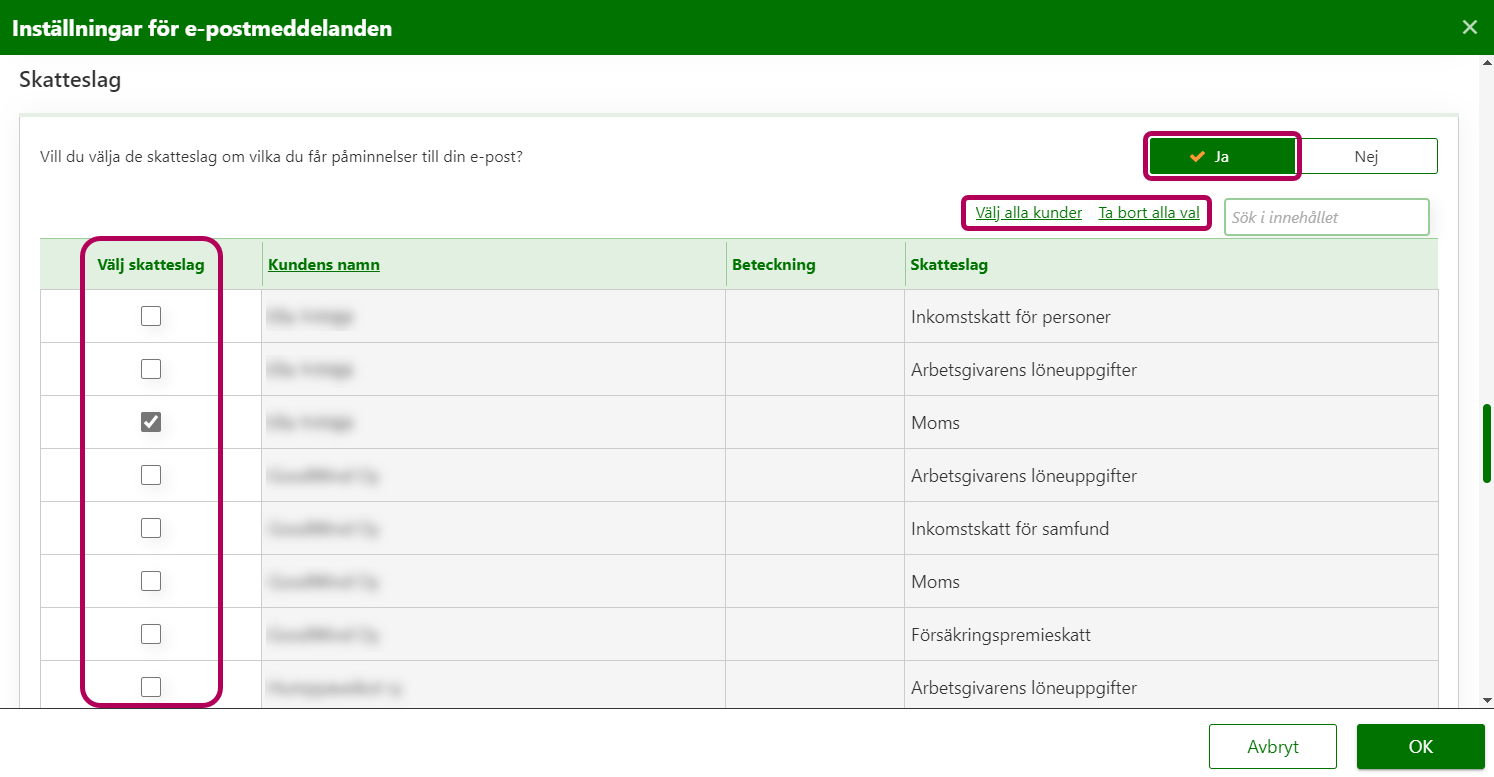The width and height of the screenshot is (1494, 777).
Task: Check the Försäkringspremieskatt row checkbox
Action: pos(151,634)
